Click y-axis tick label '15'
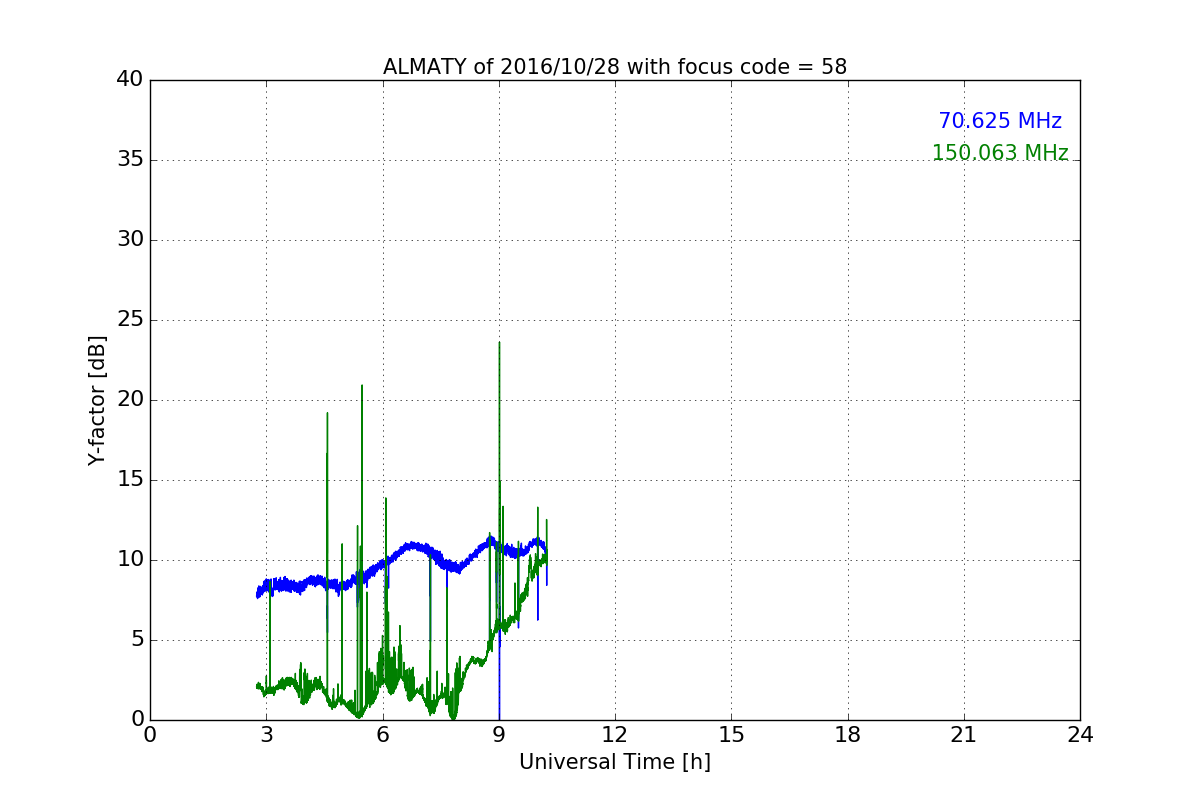This screenshot has width=1200, height=800. coord(130,480)
